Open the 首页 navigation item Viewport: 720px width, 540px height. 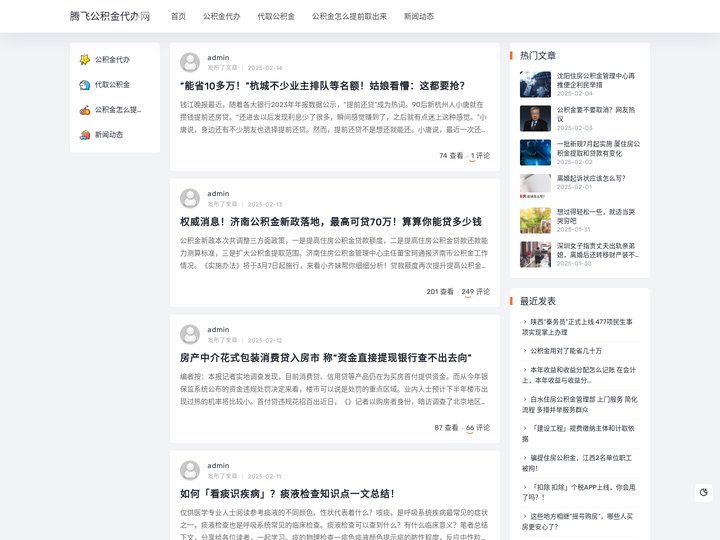(x=178, y=17)
